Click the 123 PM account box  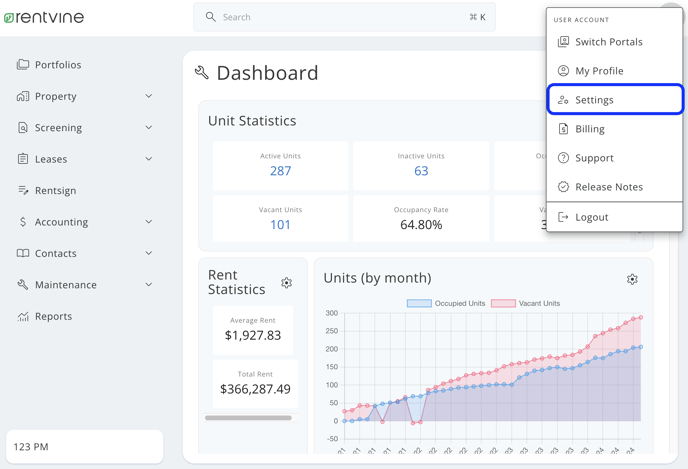(x=85, y=447)
